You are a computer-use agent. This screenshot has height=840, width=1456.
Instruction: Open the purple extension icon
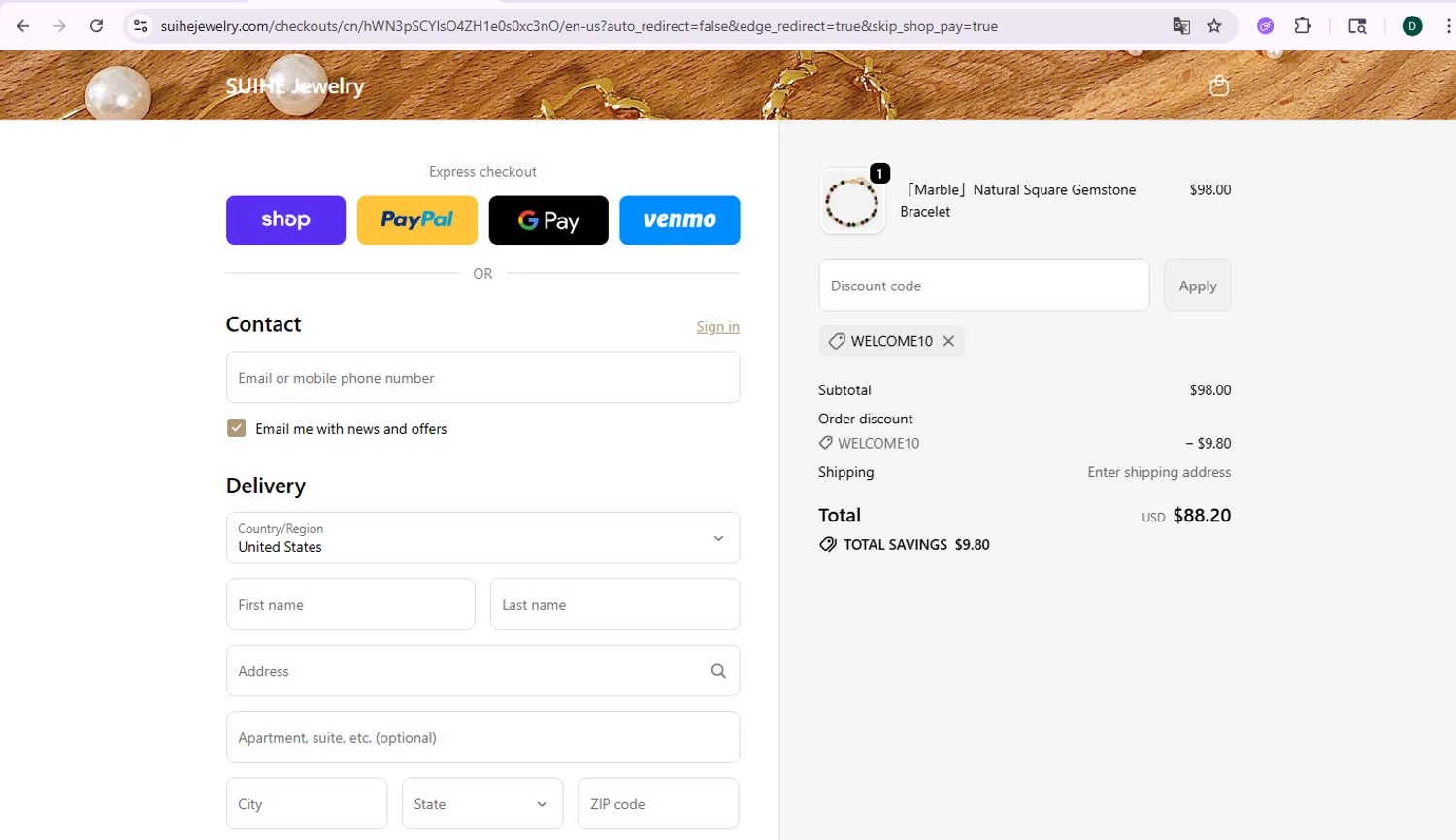coord(1266,26)
